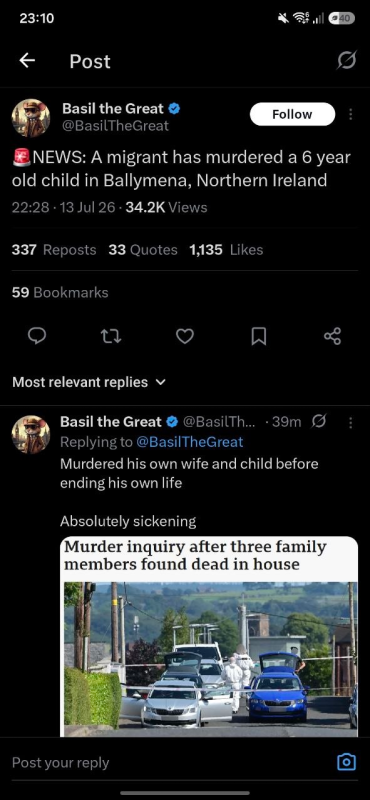Tap the repost arrows icon
Viewport: 370px width, 800px height.
point(111,336)
